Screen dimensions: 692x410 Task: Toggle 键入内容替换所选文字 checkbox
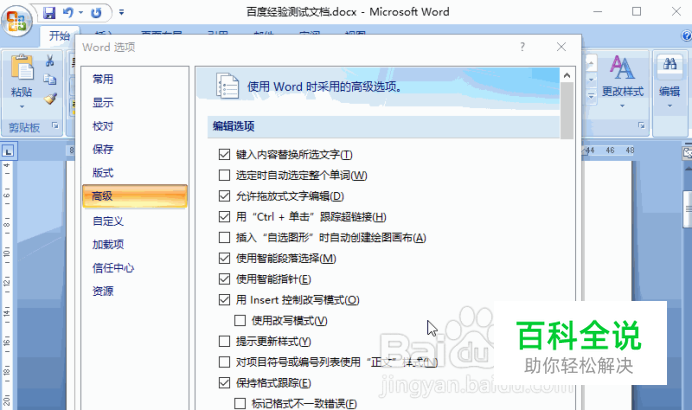(224, 154)
